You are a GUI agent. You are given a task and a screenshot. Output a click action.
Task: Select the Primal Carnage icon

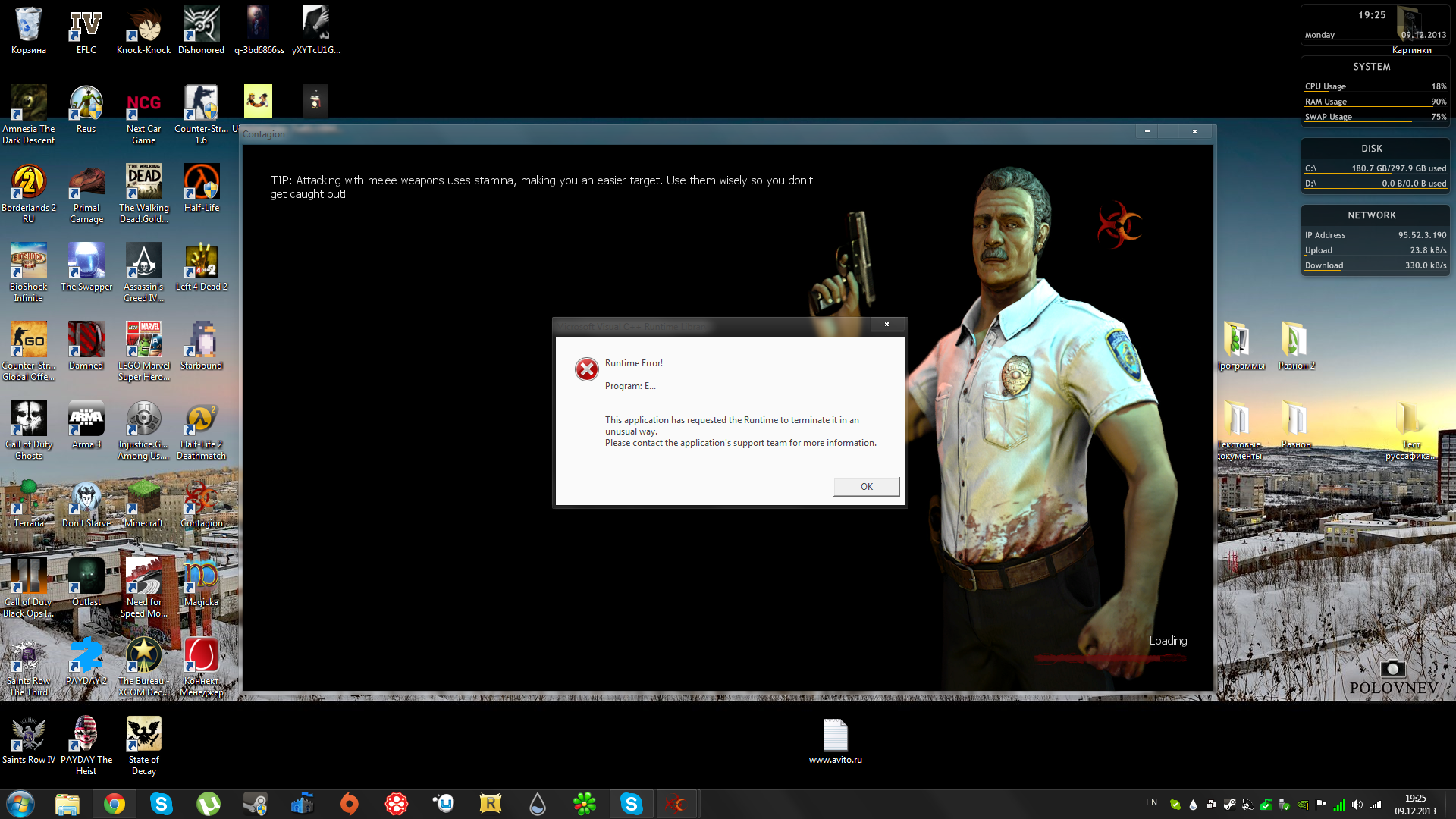coord(86,193)
